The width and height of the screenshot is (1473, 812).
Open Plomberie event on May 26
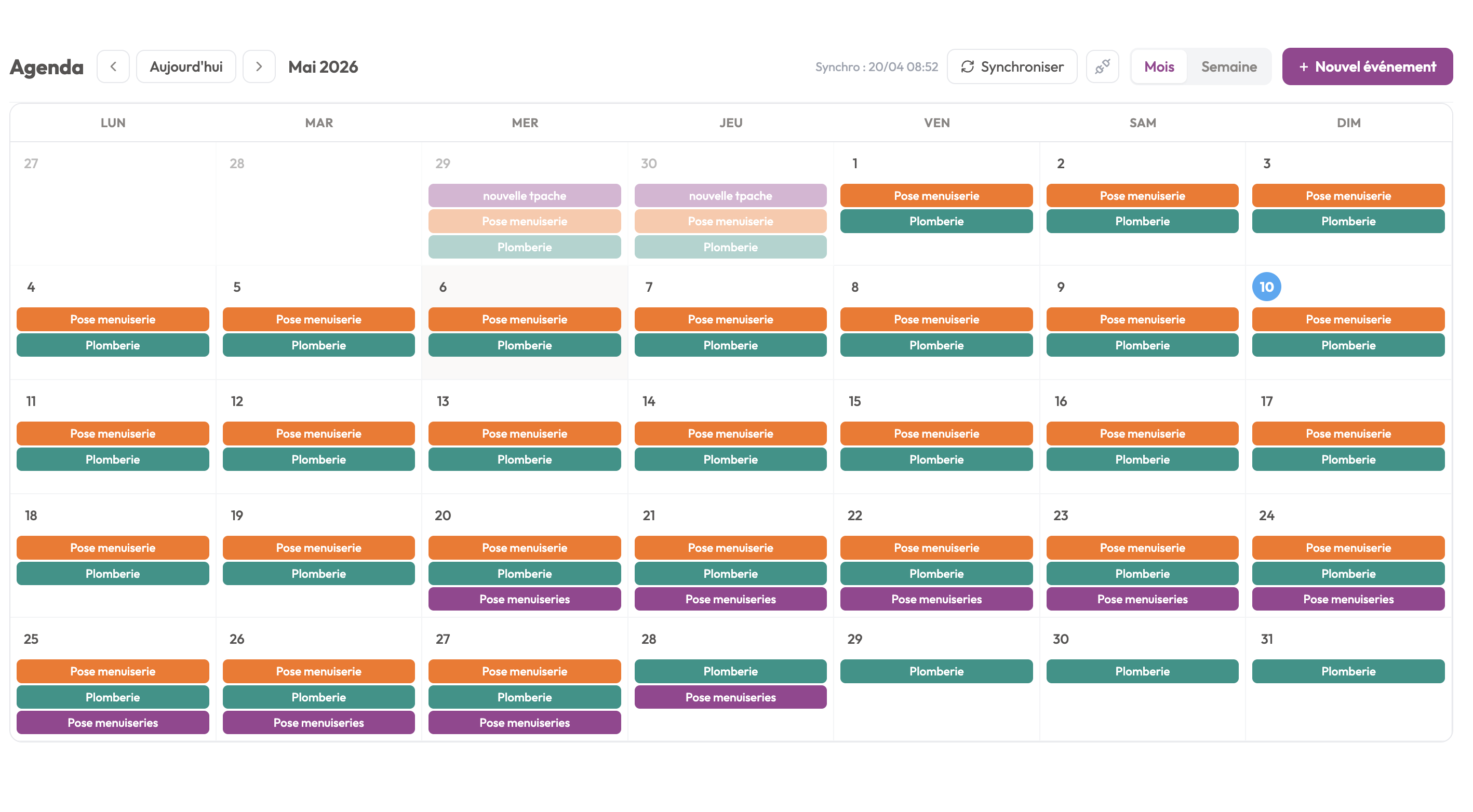point(318,697)
